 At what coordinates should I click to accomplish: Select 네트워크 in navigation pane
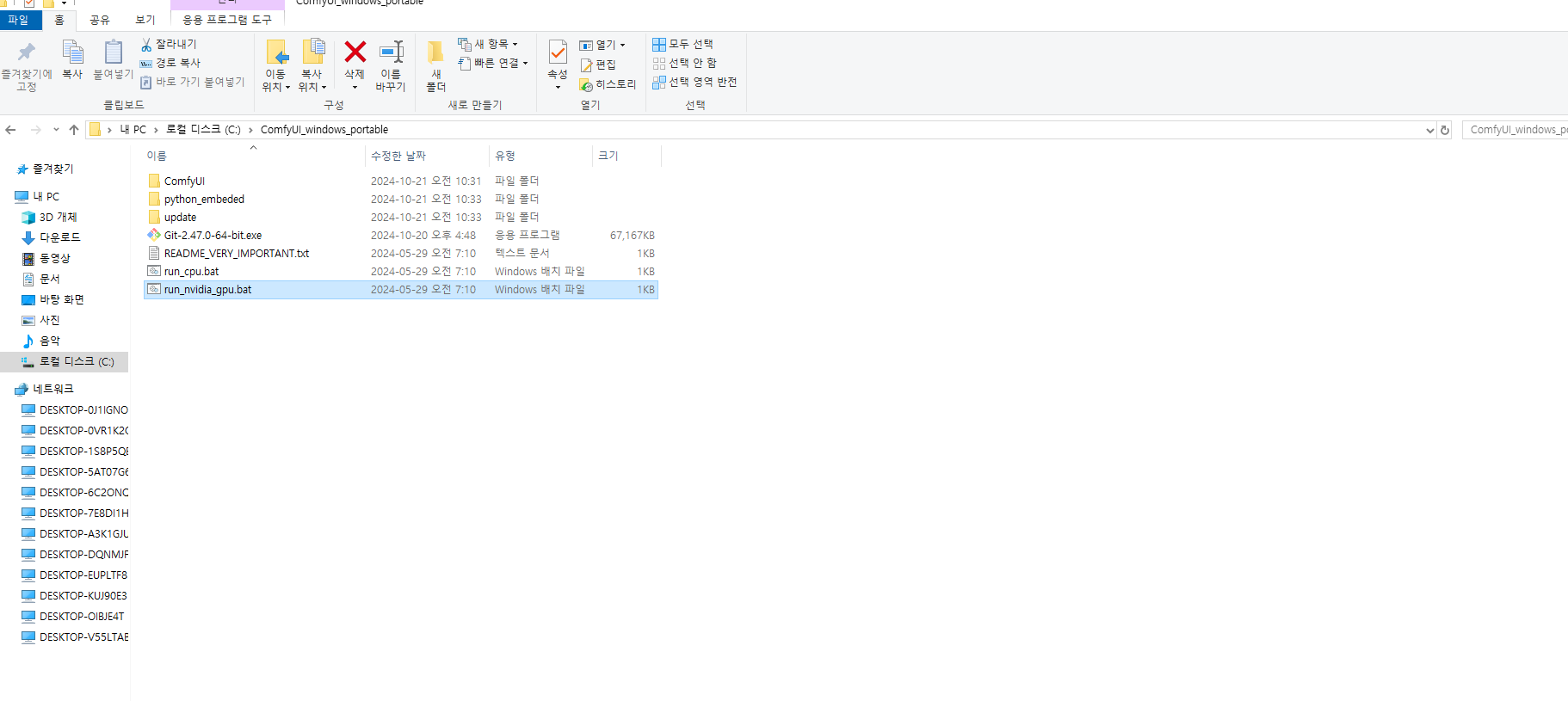52,389
